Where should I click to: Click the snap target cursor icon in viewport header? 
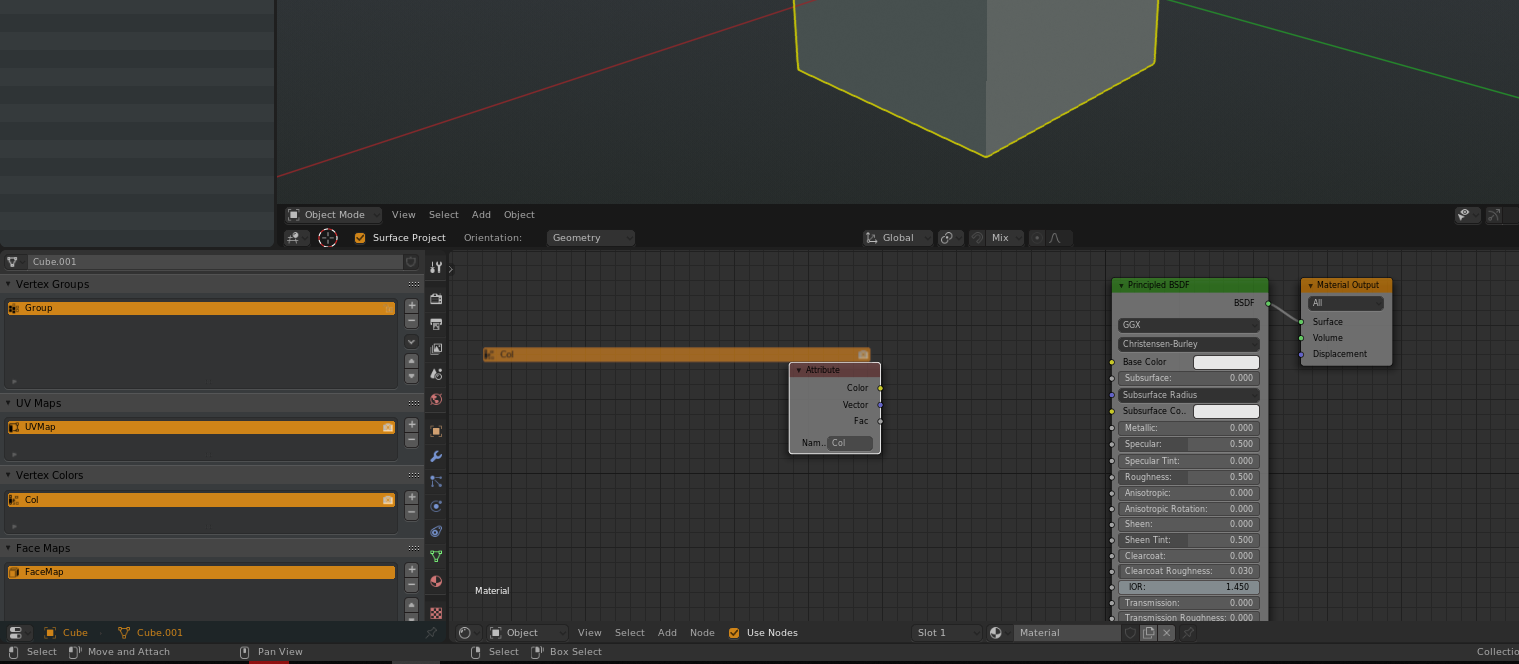click(328, 238)
